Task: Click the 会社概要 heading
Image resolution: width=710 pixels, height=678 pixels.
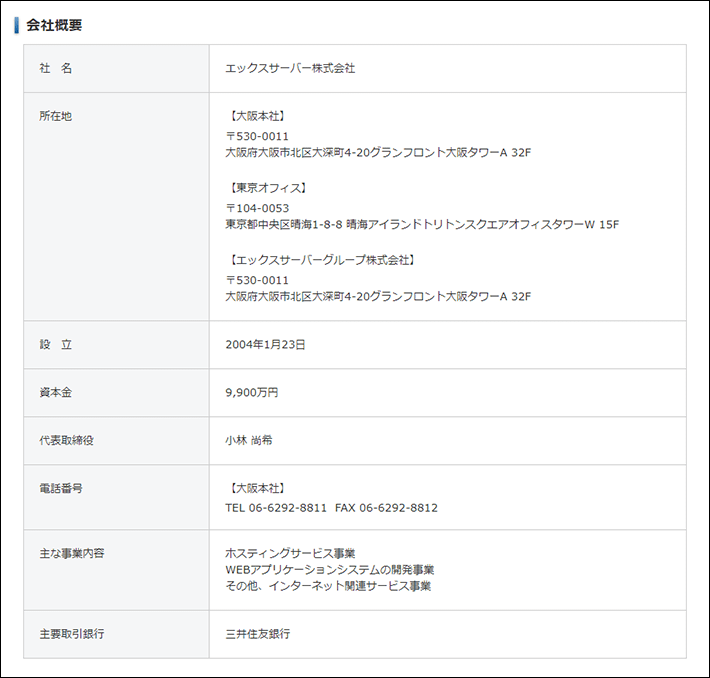Action: pyautogui.click(x=54, y=25)
